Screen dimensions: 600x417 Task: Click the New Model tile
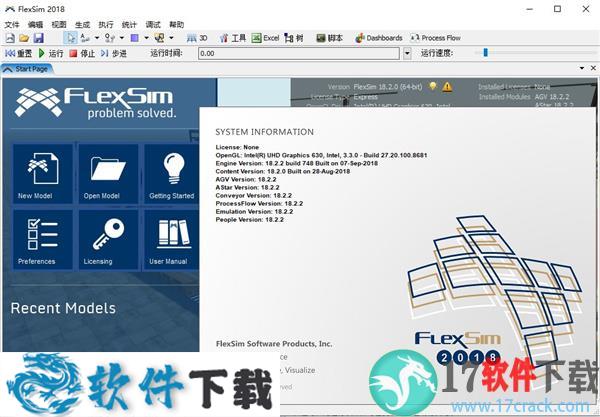pyautogui.click(x=43, y=173)
